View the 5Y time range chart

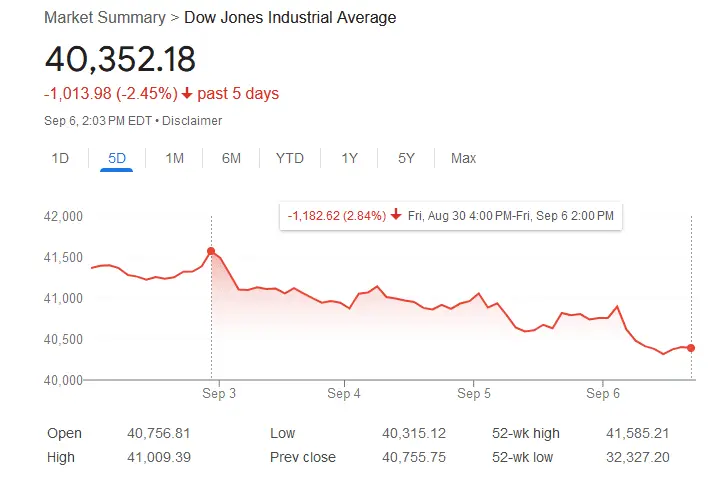coord(406,158)
